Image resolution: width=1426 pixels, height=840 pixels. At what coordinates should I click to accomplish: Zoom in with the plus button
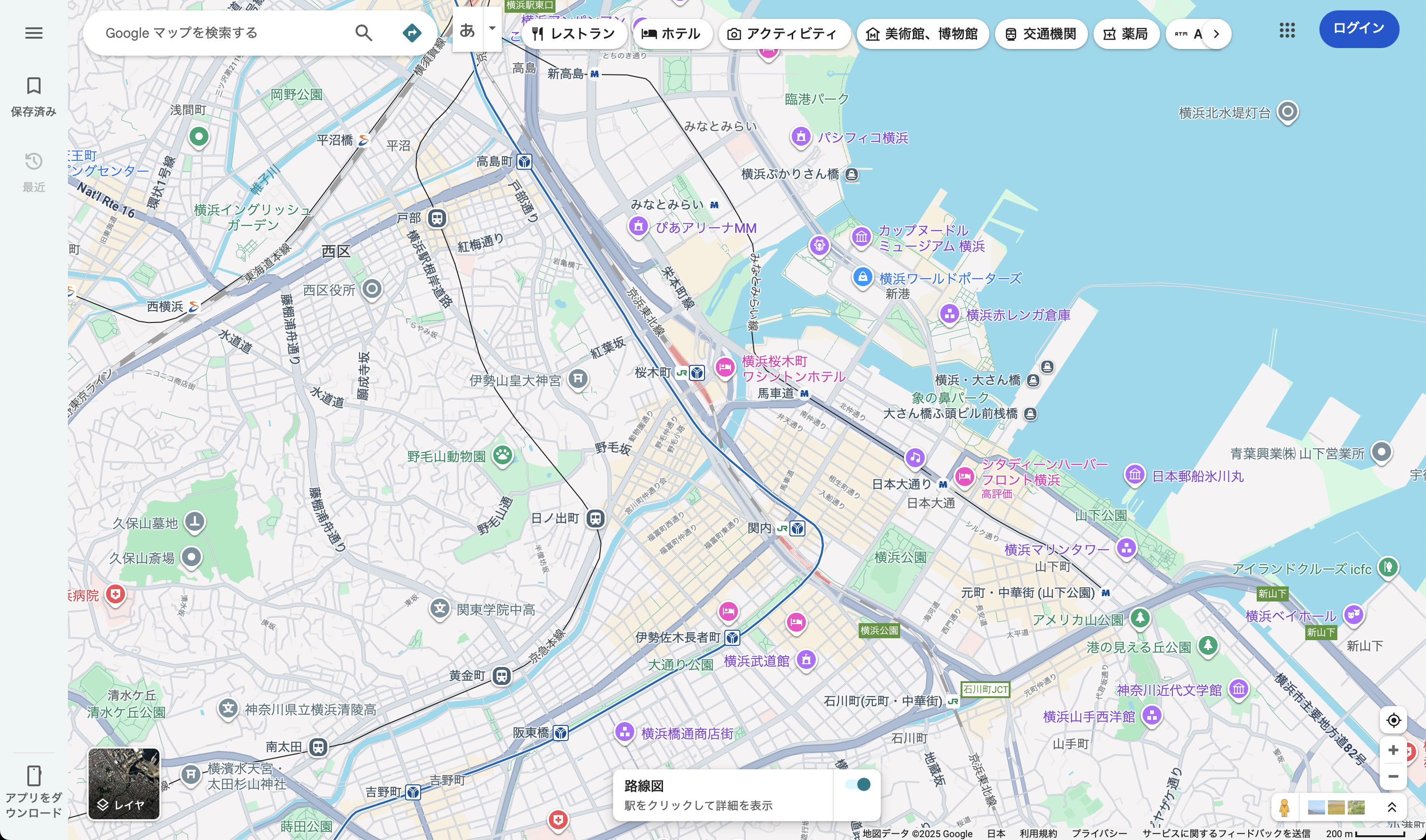click(x=1393, y=750)
